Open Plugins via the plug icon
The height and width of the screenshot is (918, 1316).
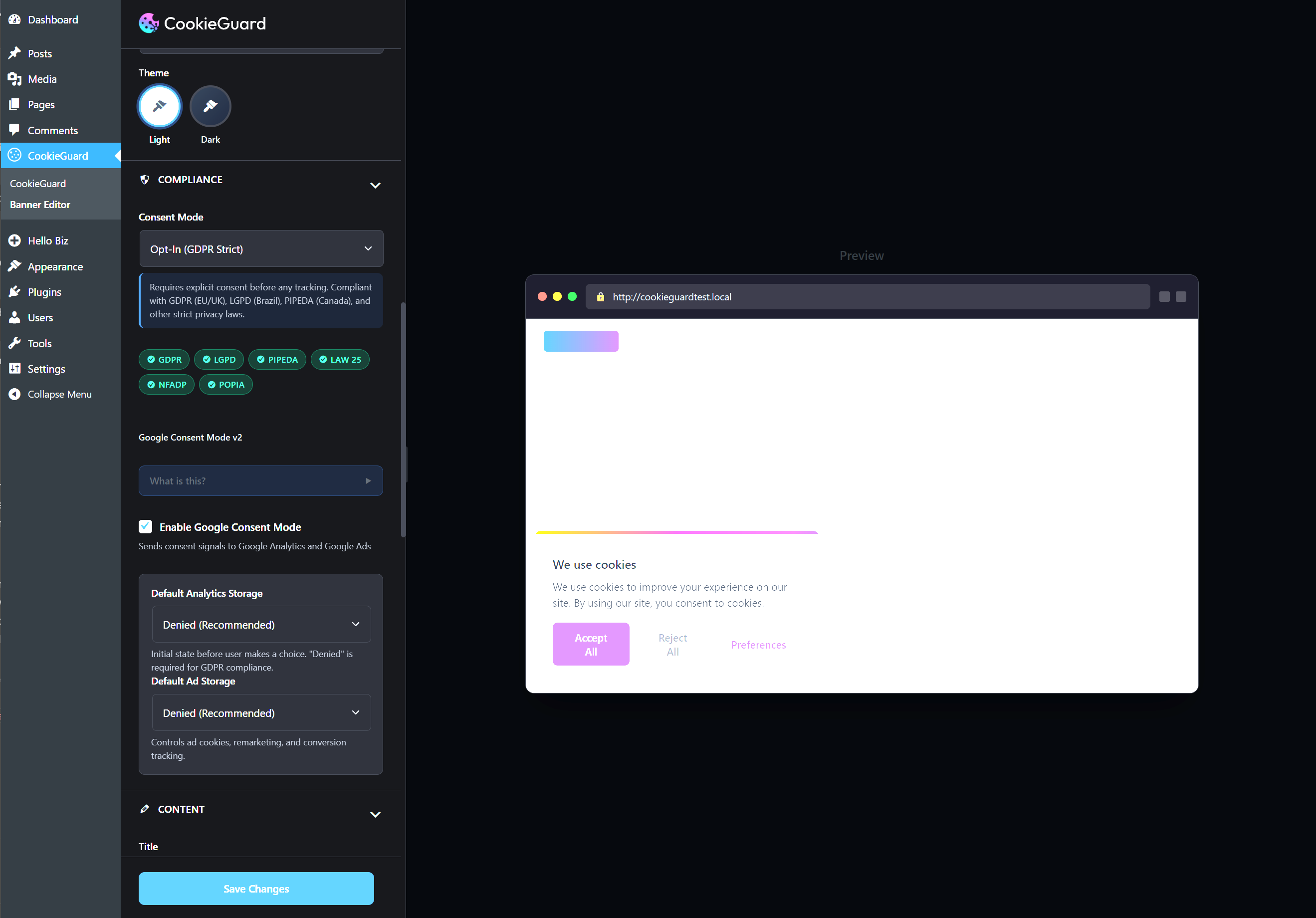[15, 291]
